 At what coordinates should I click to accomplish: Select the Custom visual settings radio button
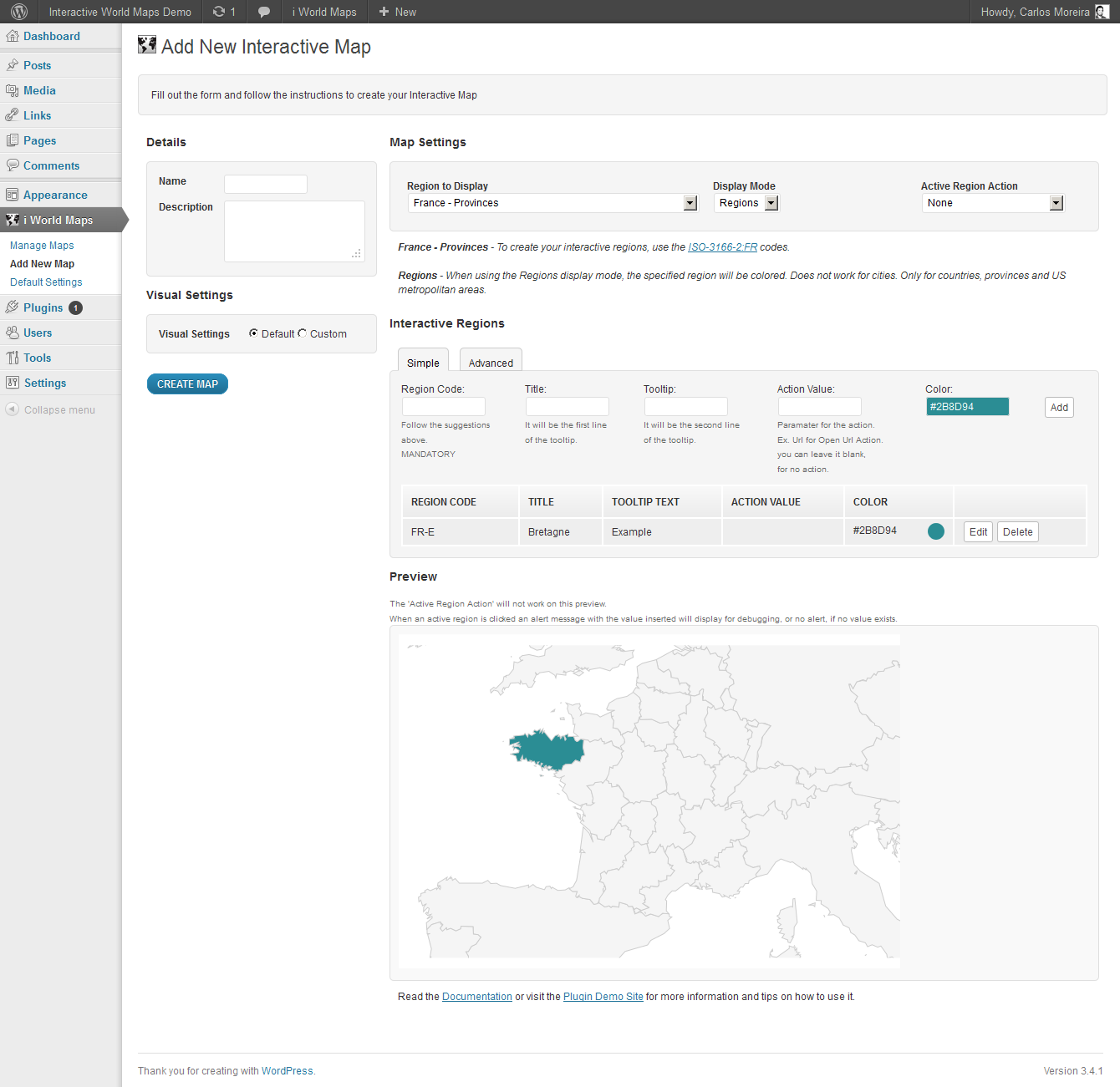[x=303, y=333]
